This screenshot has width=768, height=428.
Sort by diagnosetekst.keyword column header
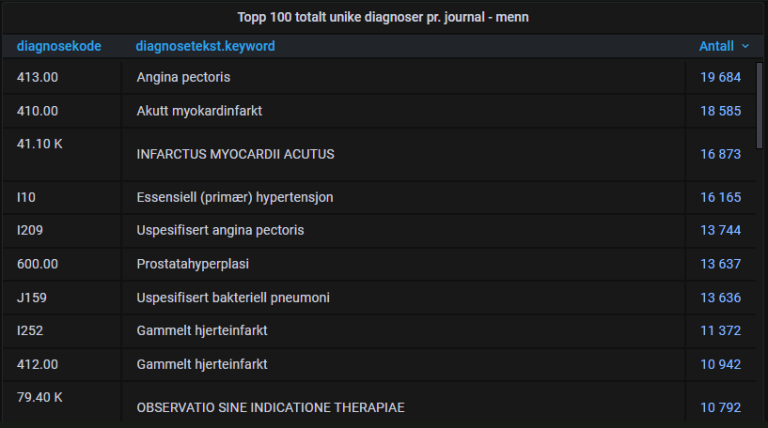pyautogui.click(x=205, y=46)
